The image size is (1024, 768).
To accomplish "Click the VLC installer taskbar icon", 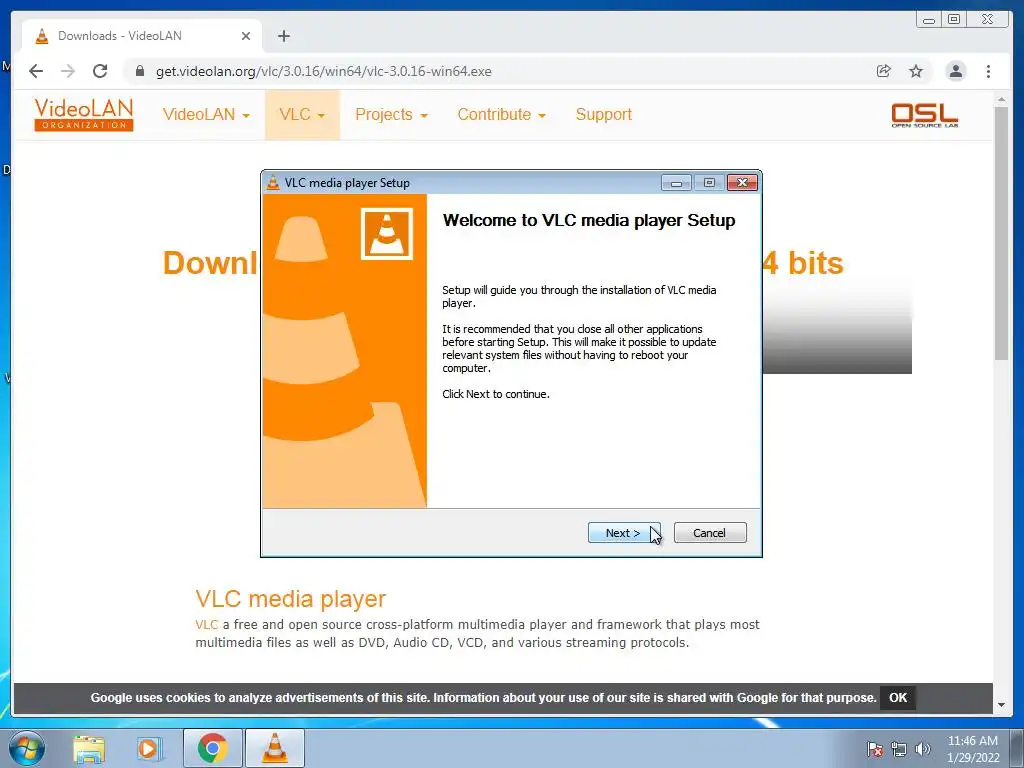I will (275, 748).
